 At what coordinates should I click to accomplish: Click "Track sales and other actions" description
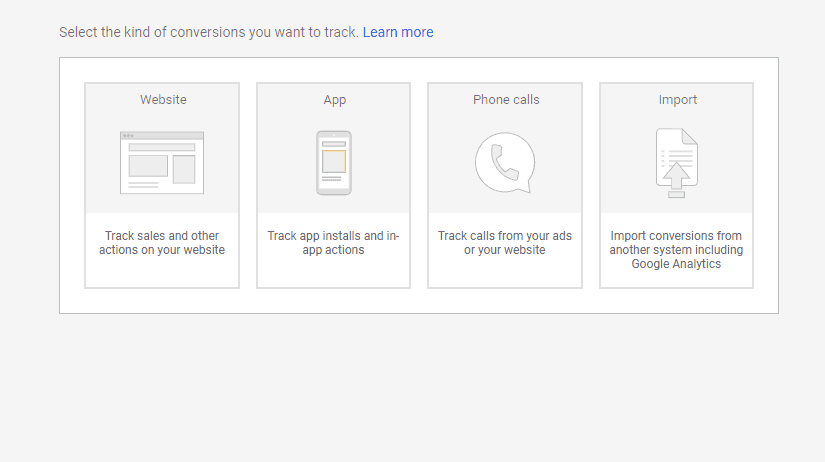coord(162,243)
